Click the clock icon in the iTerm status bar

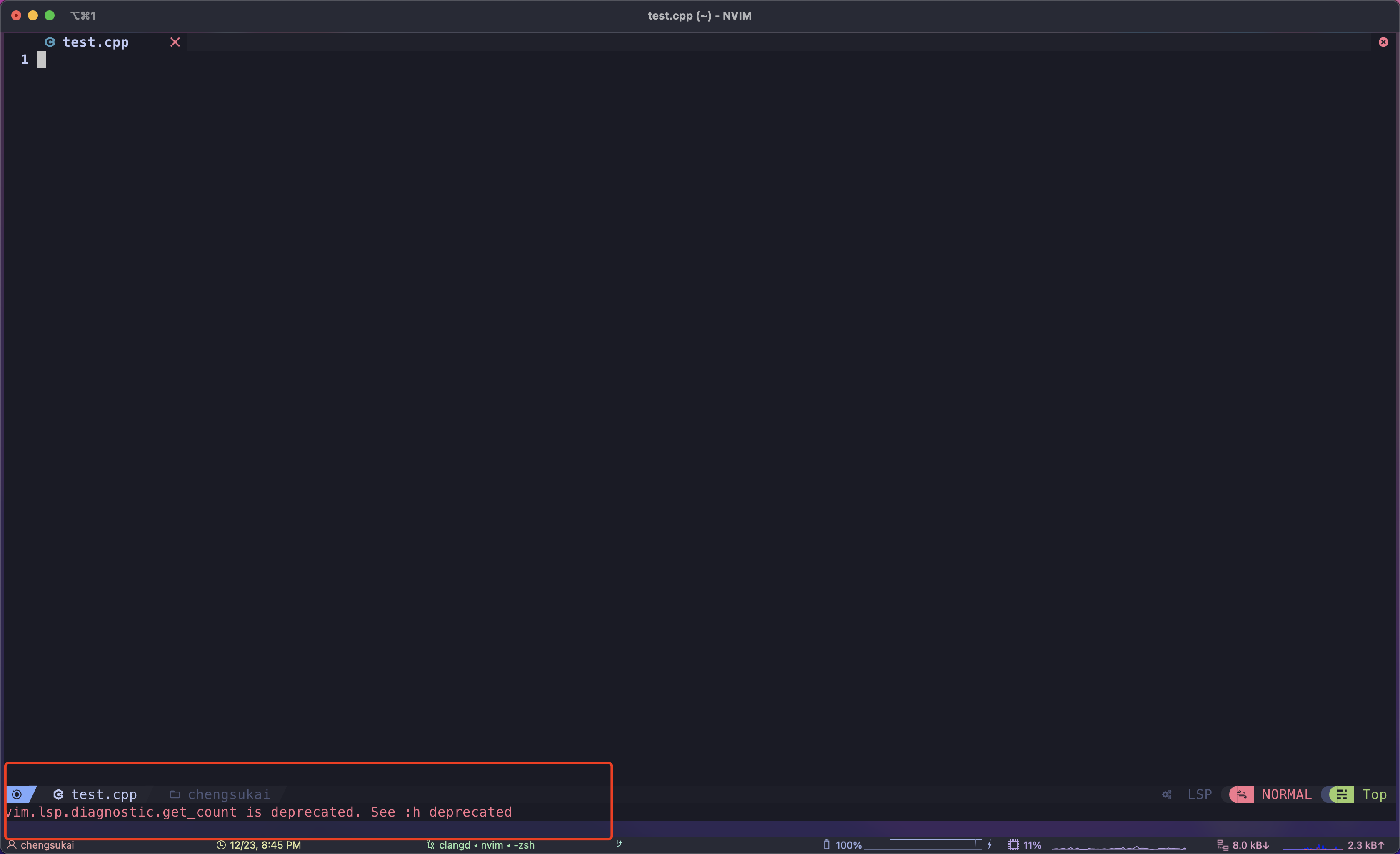pyautogui.click(x=221, y=845)
